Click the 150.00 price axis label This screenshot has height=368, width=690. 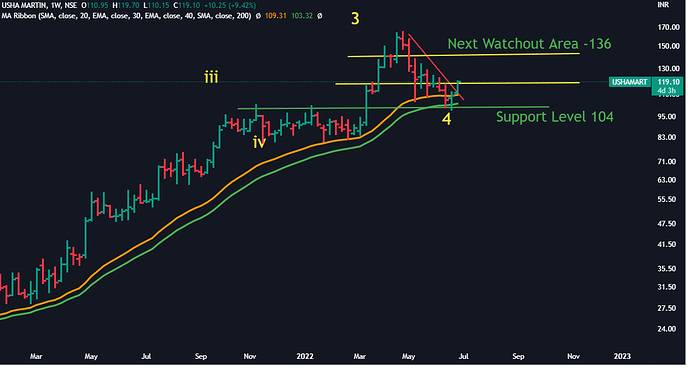[x=668, y=46]
